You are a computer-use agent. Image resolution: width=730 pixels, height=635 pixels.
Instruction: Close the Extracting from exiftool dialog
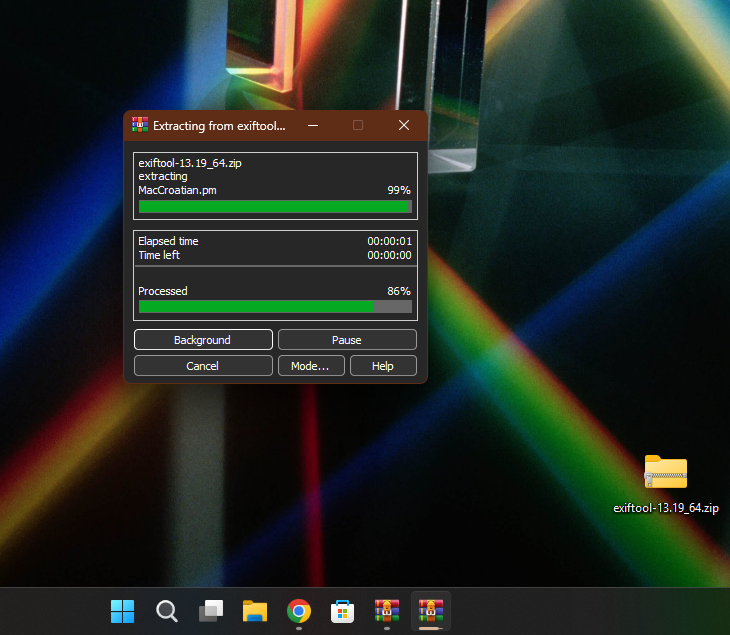404,125
